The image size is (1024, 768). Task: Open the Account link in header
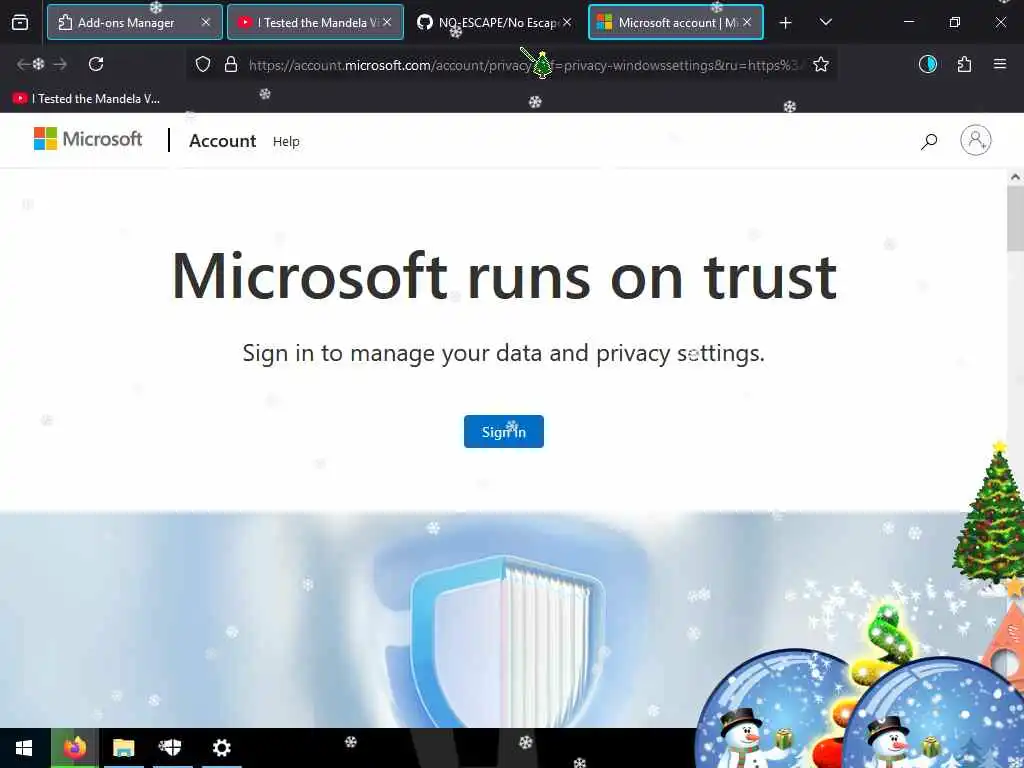223,141
